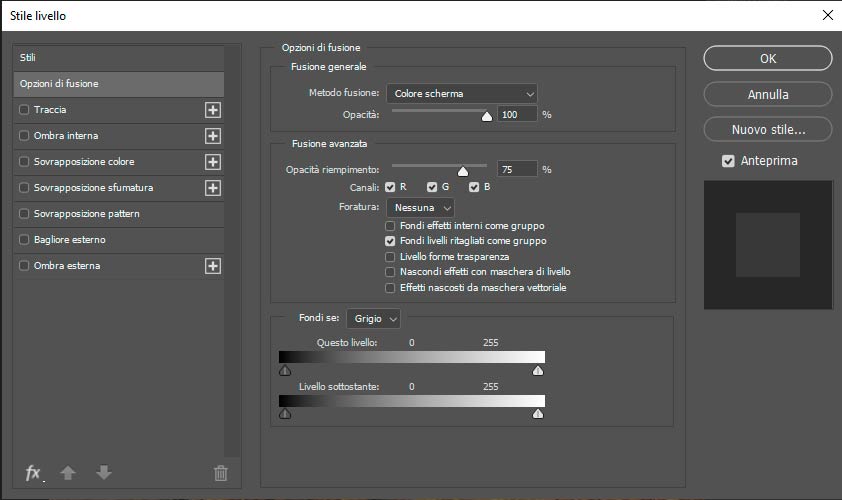Click the styles list vertical scrollbar
This screenshot has height=500, width=842.
click(x=232, y=251)
